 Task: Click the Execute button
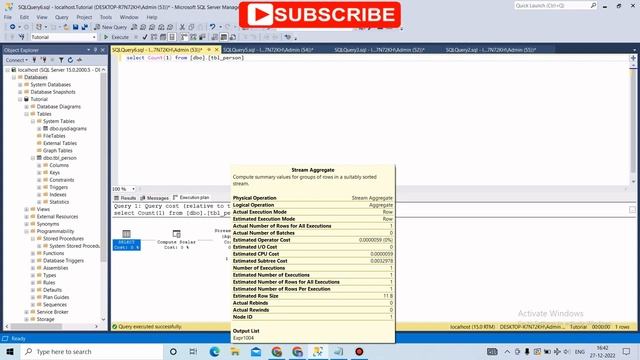tap(116, 37)
